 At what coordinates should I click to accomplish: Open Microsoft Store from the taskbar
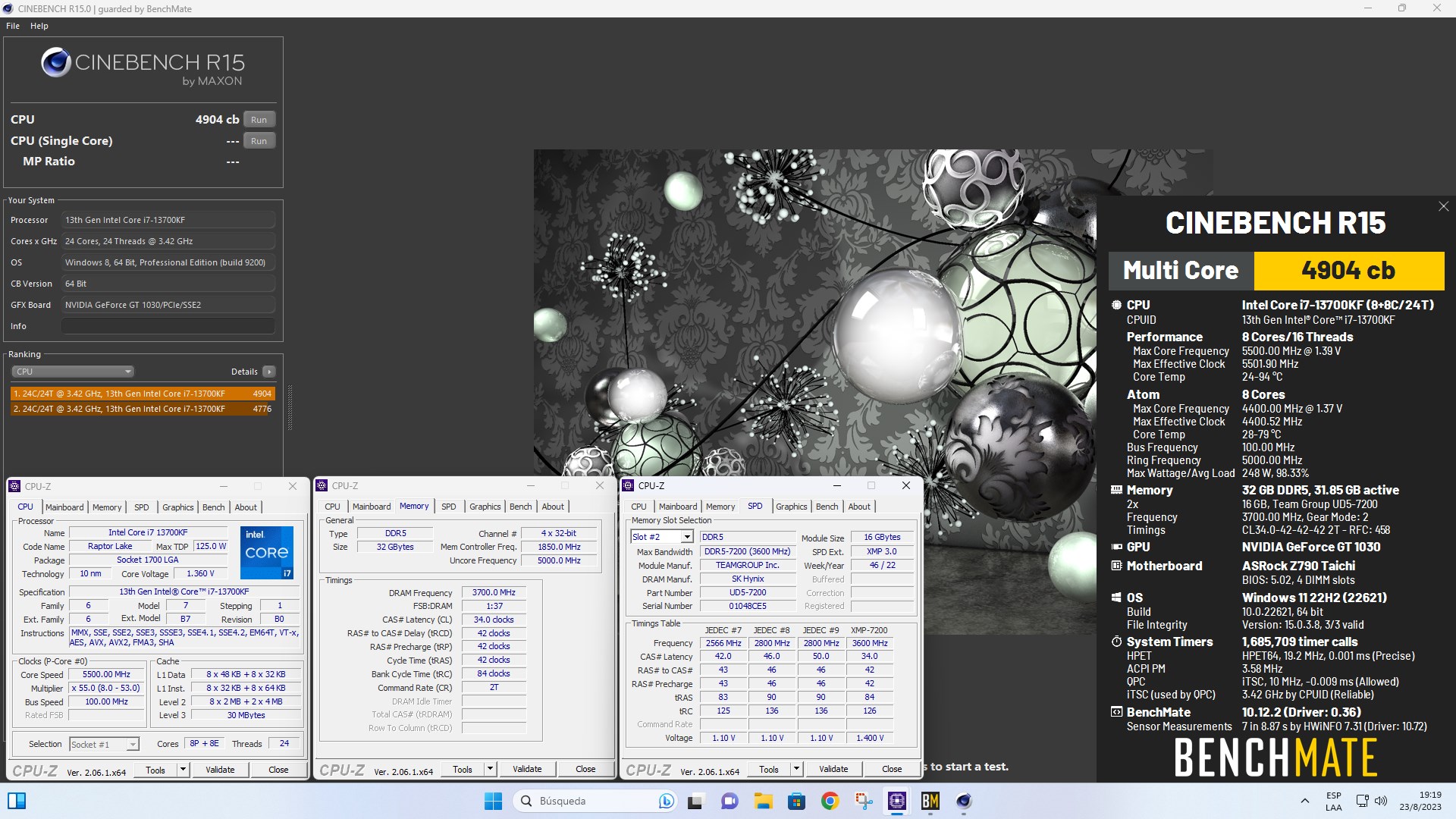tap(796, 801)
